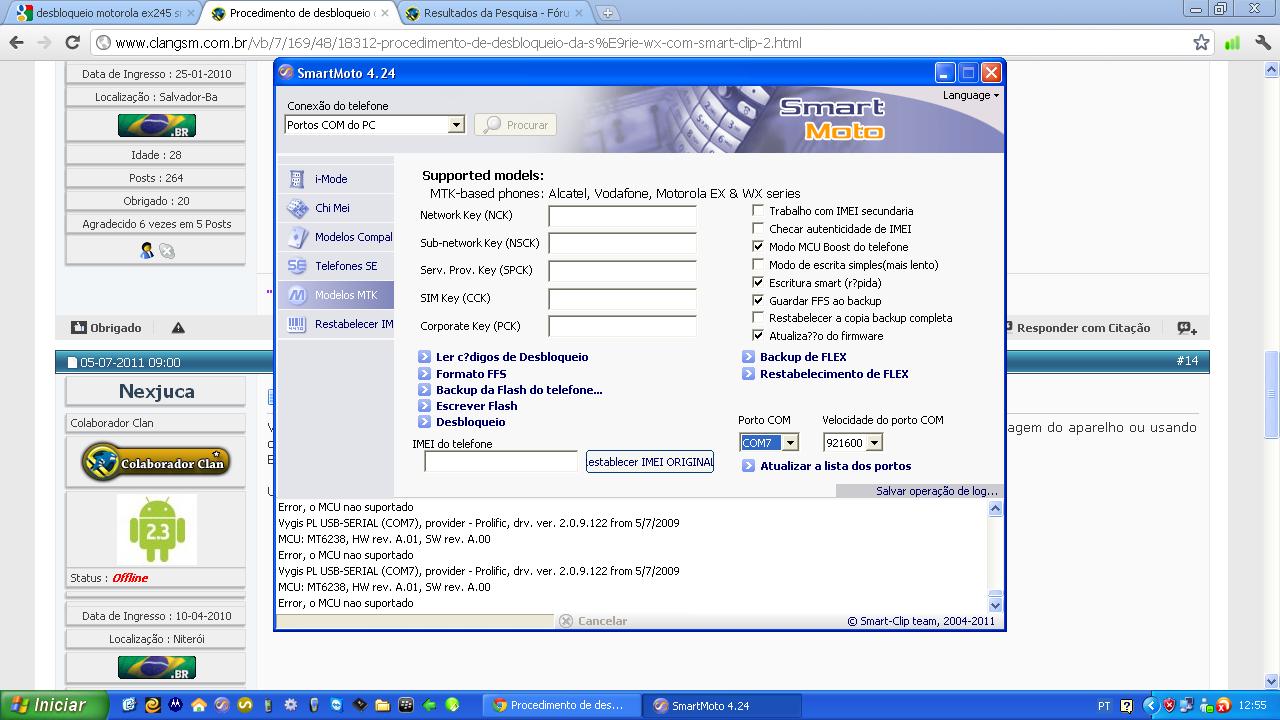Select the i-Mode sidebar icon
The height and width of the screenshot is (720, 1280).
click(x=297, y=179)
